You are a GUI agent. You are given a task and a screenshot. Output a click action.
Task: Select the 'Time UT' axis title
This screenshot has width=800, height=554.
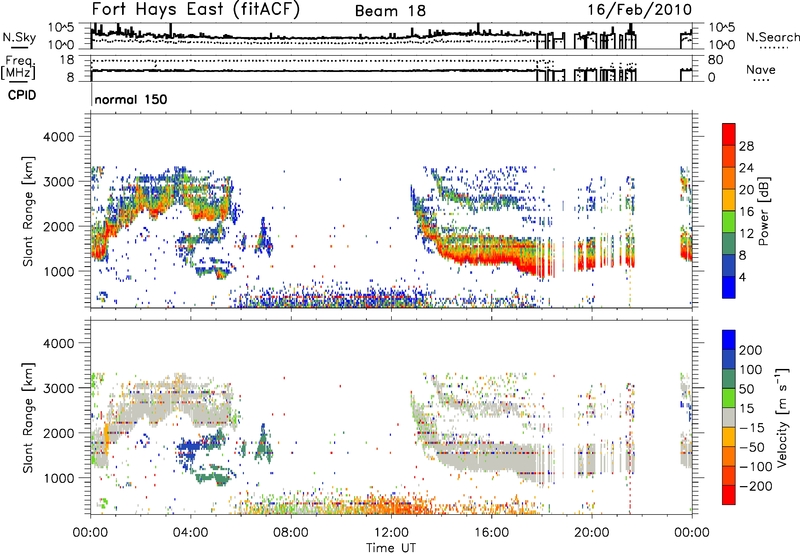point(391,548)
